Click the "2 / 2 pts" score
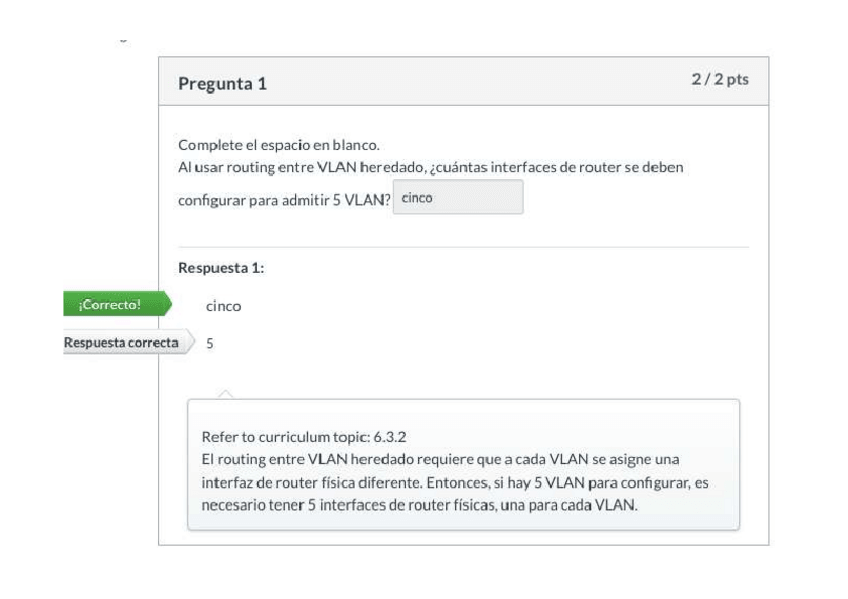Image resolution: width=848 pixels, height=599 pixels. pyautogui.click(x=719, y=80)
